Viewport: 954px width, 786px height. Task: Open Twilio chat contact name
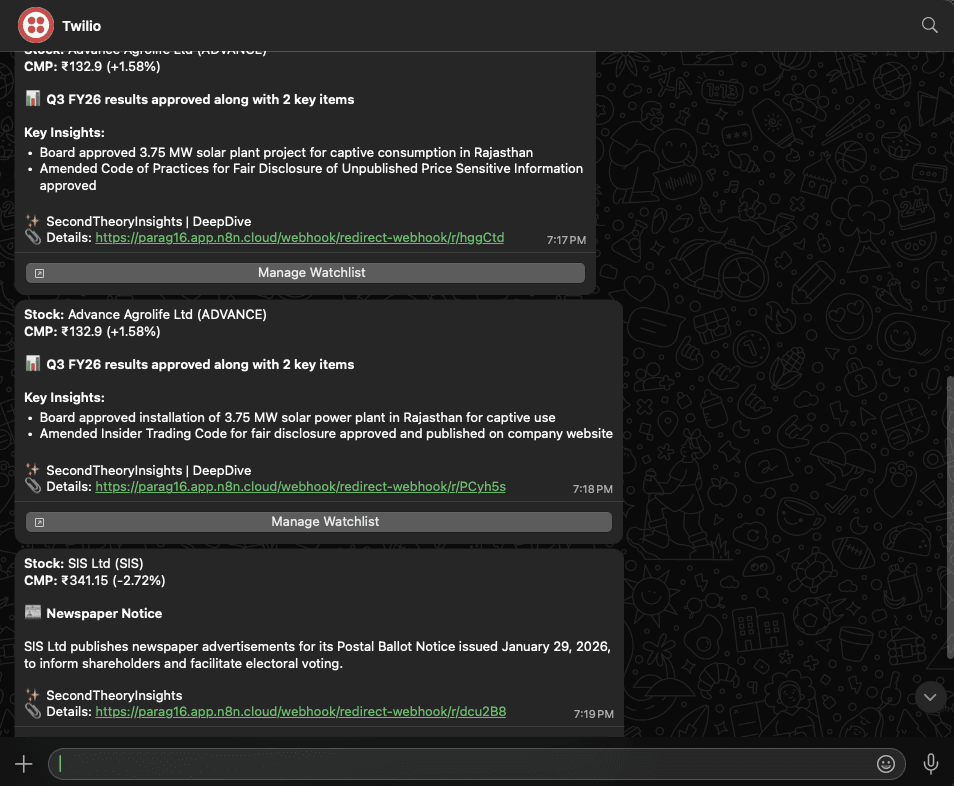pos(82,26)
